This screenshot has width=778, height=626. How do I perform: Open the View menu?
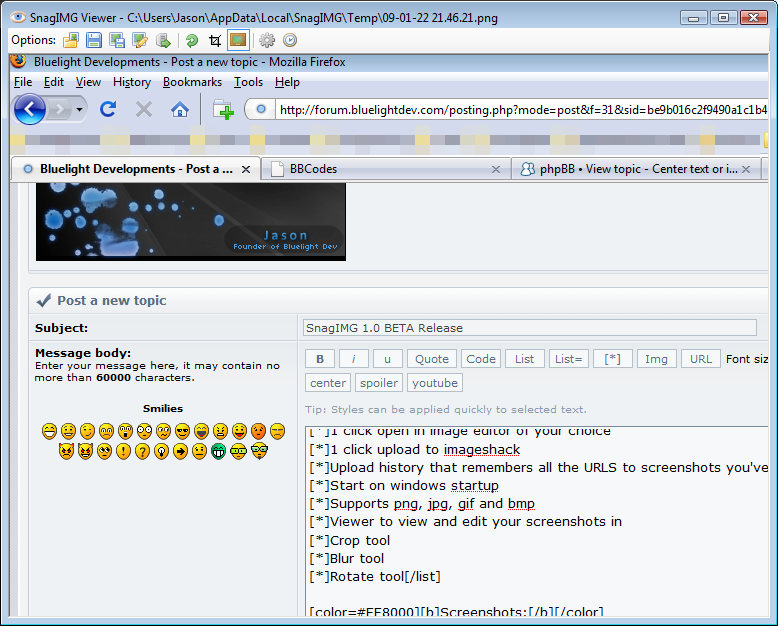[88, 82]
